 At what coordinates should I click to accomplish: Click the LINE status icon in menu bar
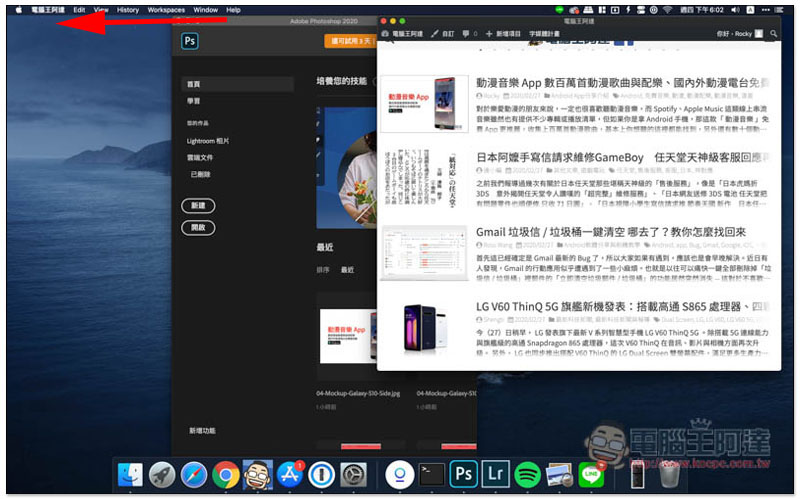pos(560,10)
